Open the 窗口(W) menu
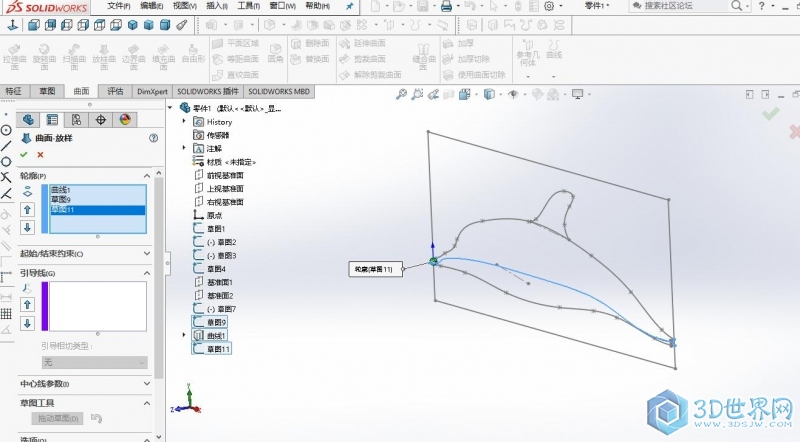Screen dimensions: 800x442 282,6
